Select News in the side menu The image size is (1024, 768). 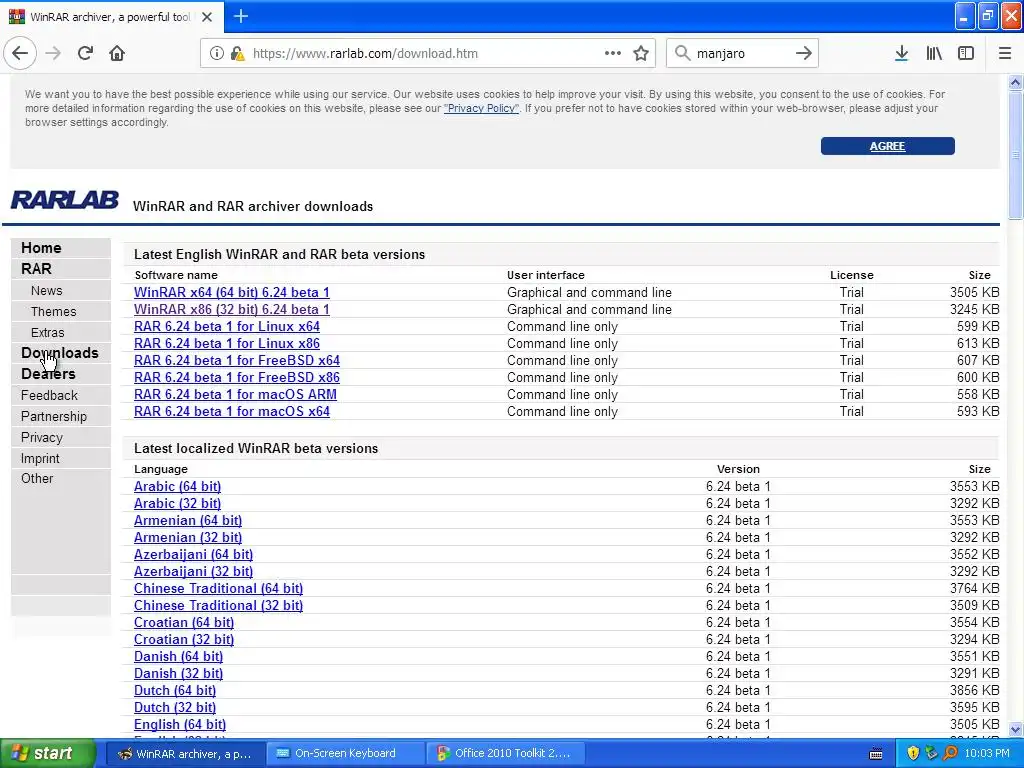(46, 290)
